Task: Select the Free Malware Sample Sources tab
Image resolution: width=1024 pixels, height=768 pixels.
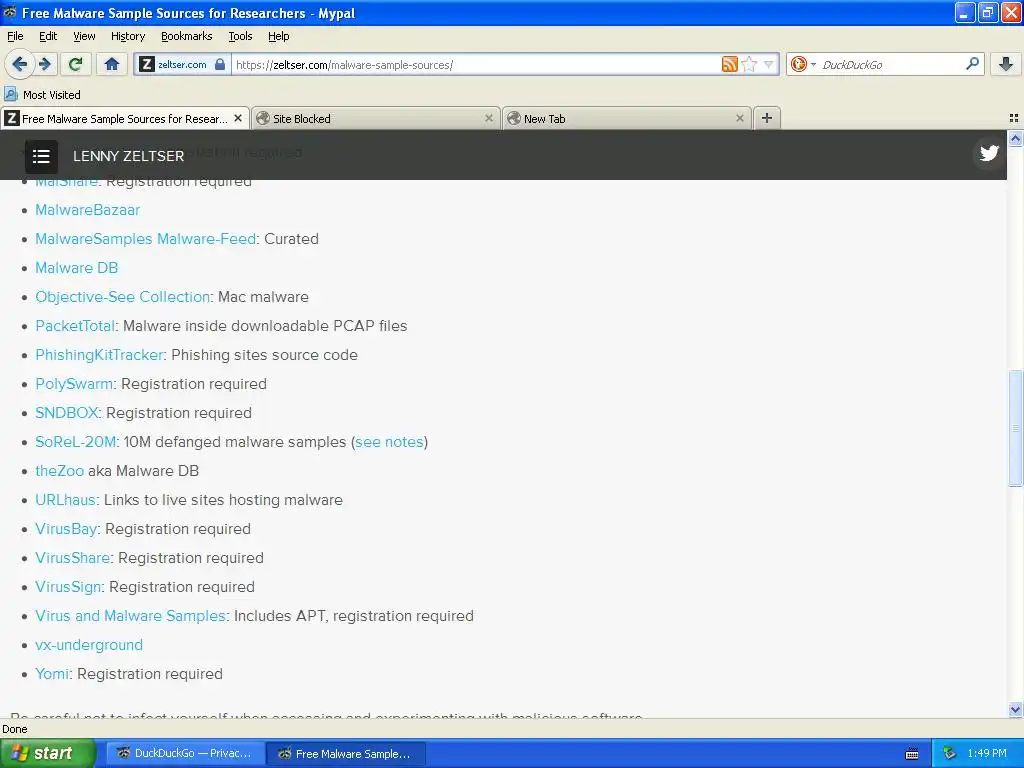Action: tap(125, 118)
